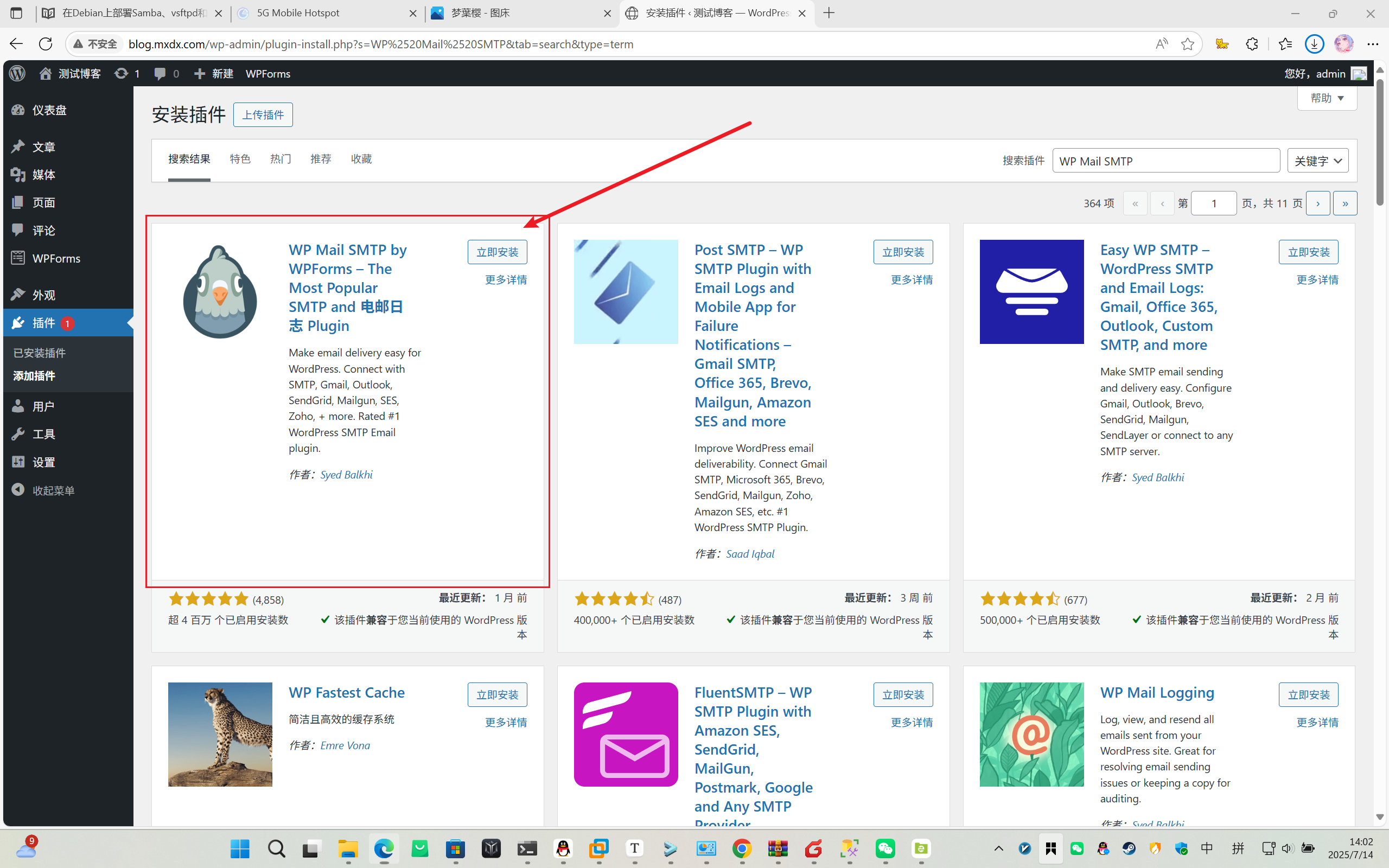Expand the 帮助 help panel
1389x868 pixels.
[1327, 98]
